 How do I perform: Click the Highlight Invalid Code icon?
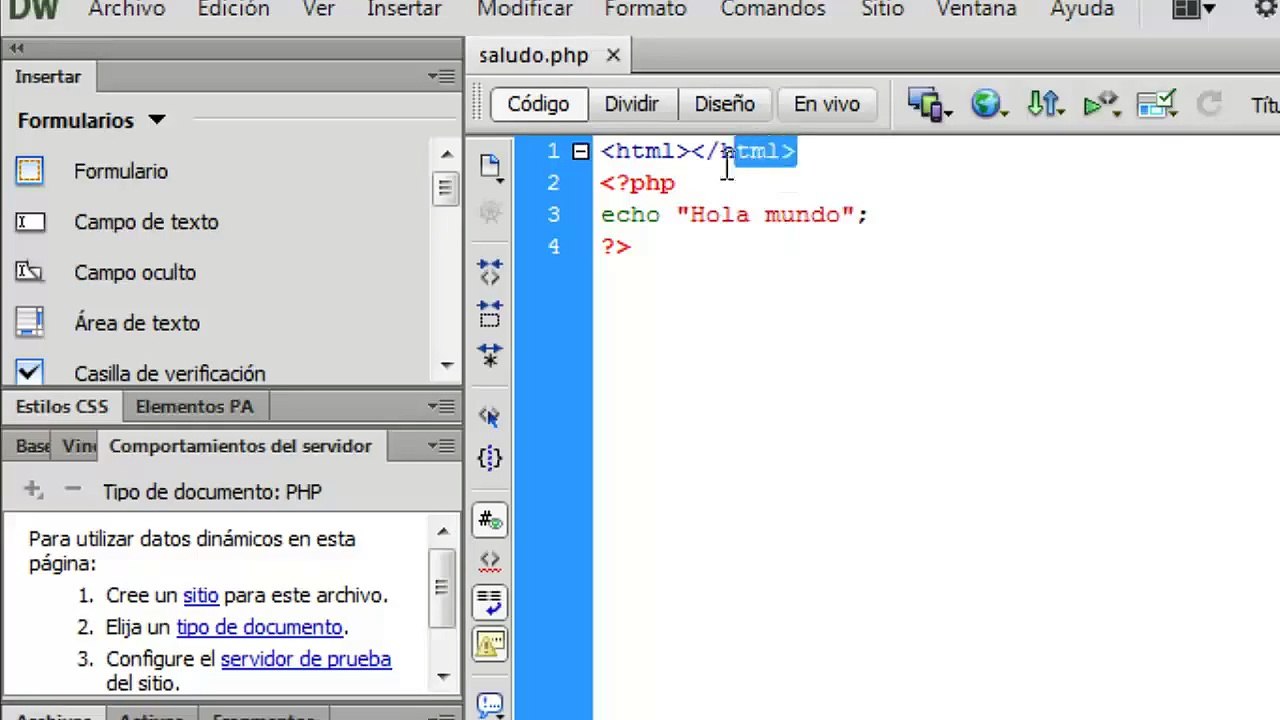489,563
